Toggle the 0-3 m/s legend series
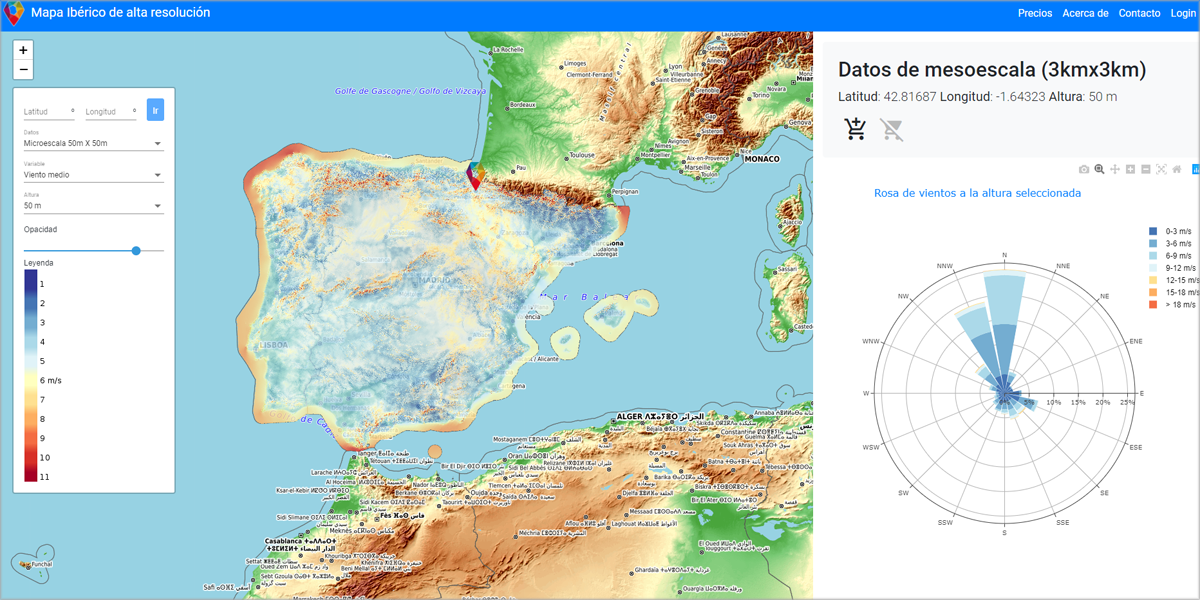Image resolution: width=1200 pixels, height=600 pixels. point(1171,231)
